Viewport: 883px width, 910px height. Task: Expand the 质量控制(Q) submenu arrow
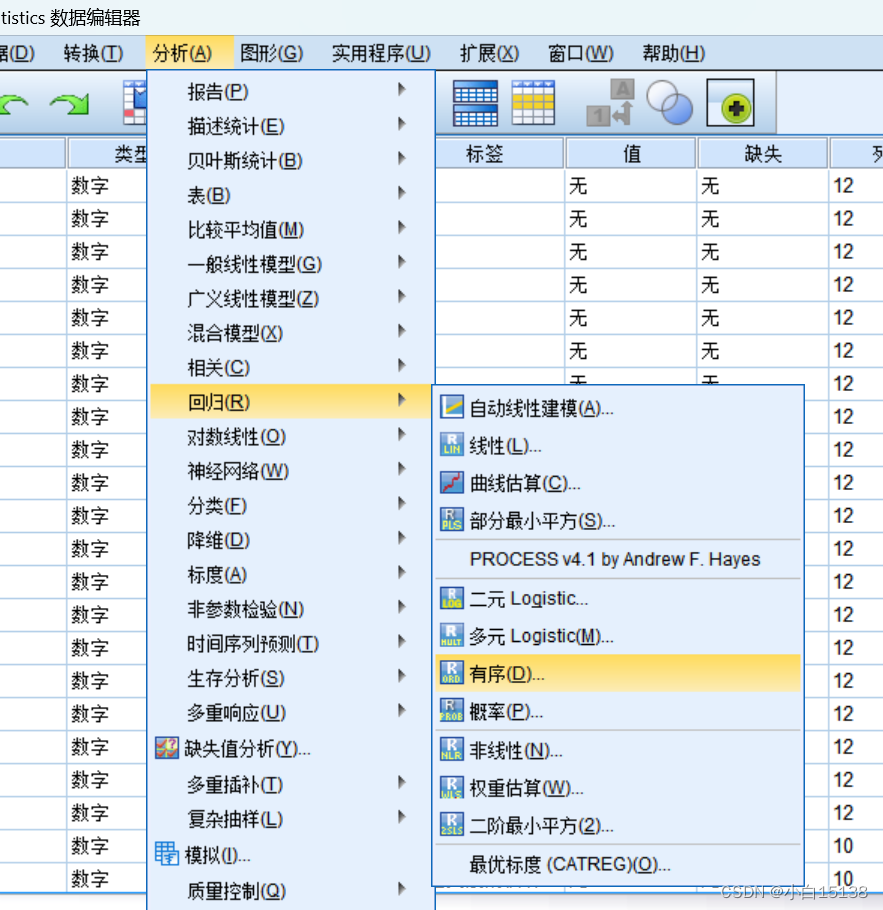[402, 888]
